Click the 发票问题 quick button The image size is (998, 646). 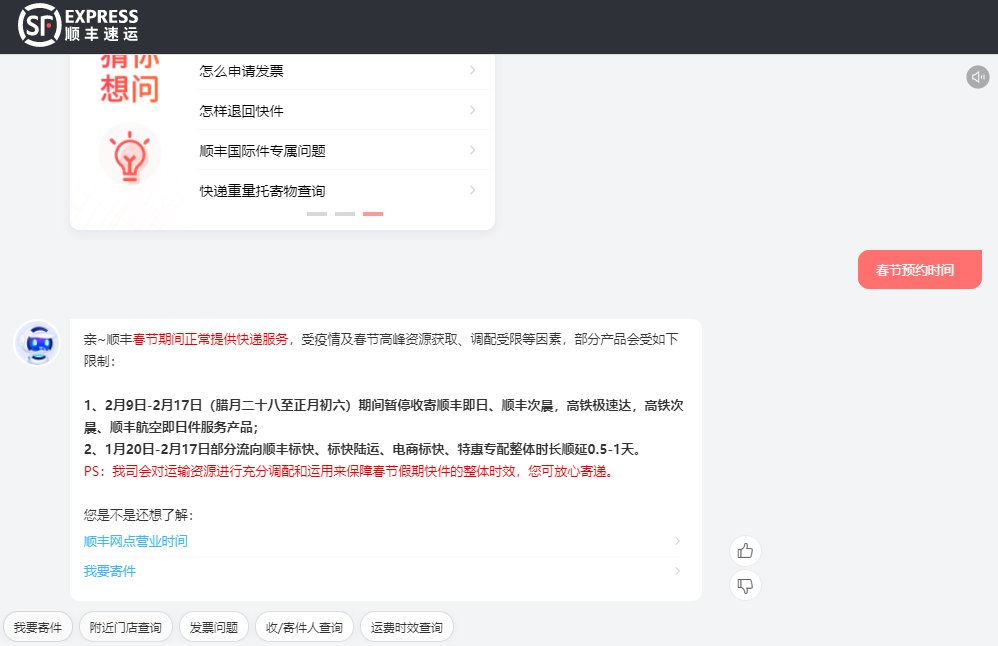click(x=214, y=628)
